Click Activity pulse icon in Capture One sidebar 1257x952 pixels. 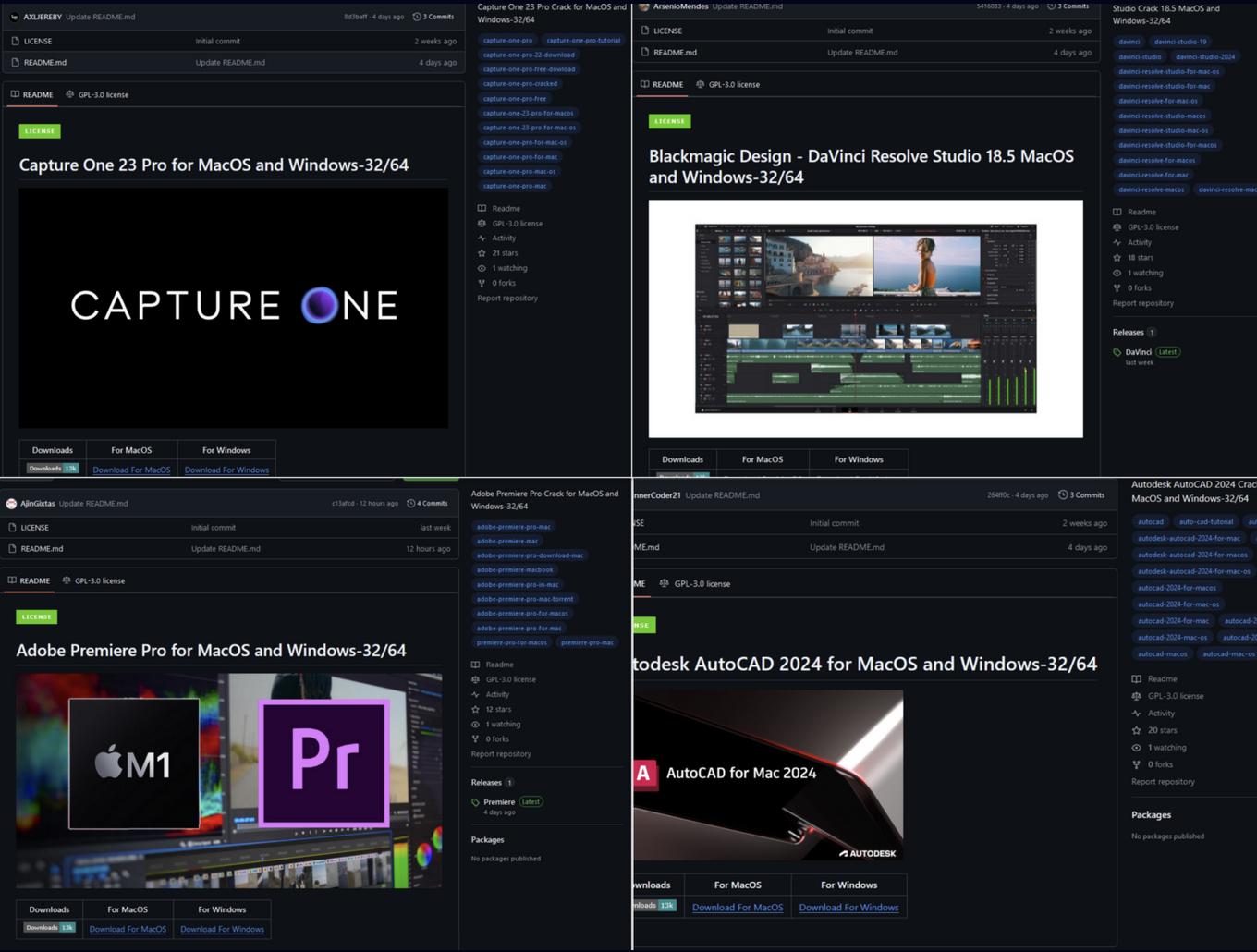click(x=482, y=238)
